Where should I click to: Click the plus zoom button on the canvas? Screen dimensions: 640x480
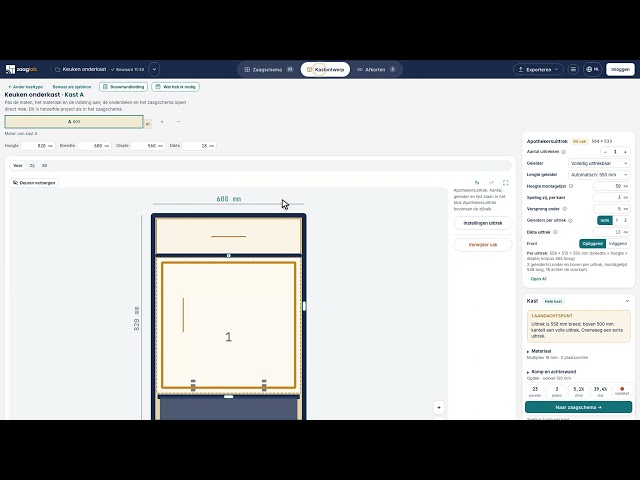coord(439,407)
